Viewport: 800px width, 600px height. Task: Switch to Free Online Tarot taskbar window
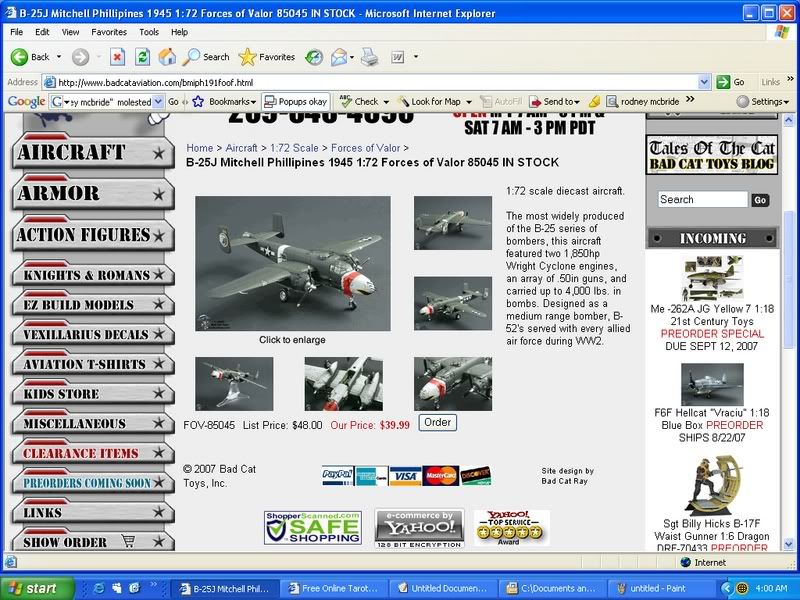pos(334,588)
